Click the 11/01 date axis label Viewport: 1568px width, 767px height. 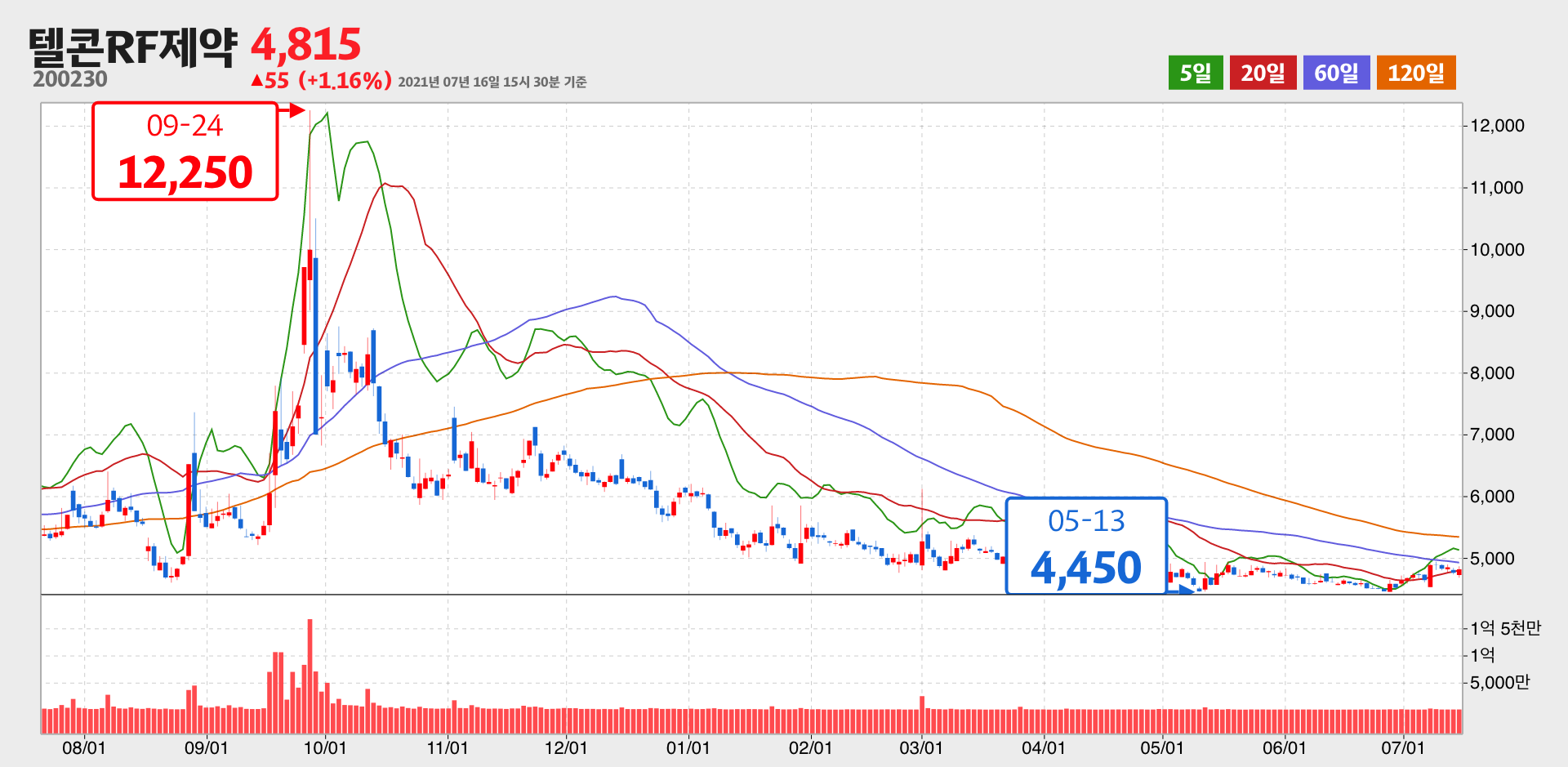point(448,748)
